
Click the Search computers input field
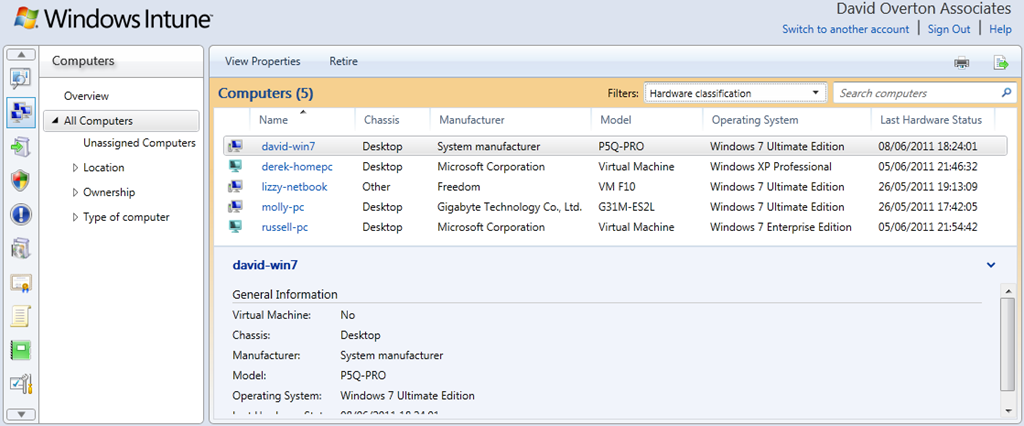pyautogui.click(x=918, y=93)
